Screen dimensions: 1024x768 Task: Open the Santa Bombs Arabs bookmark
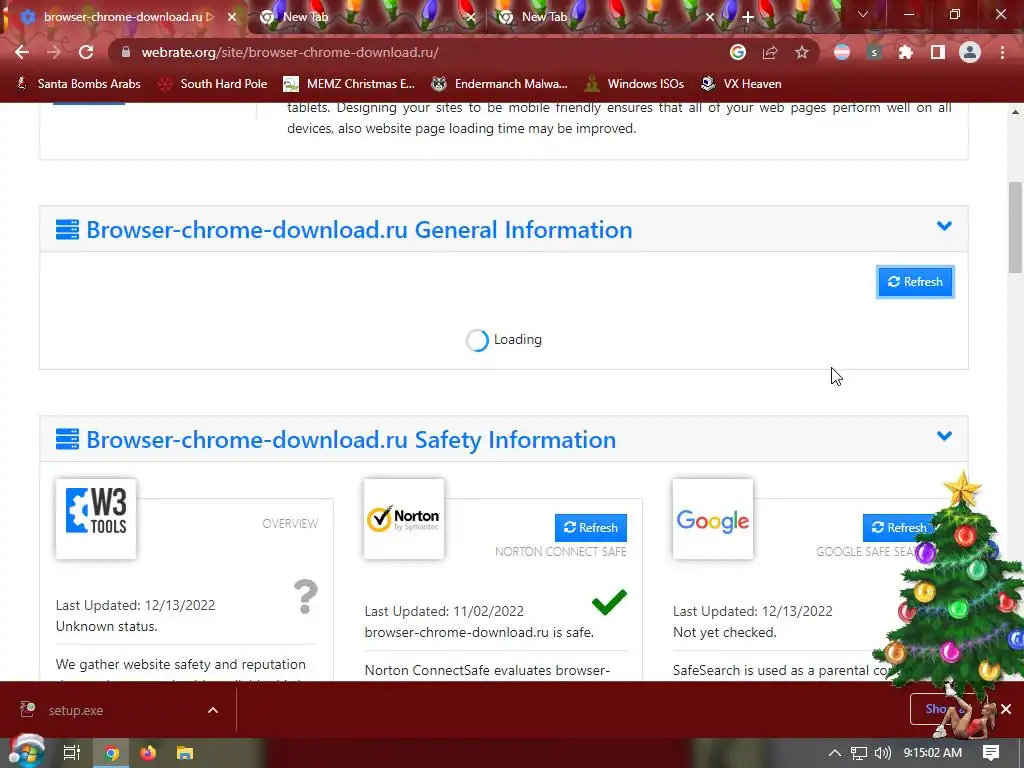point(78,84)
